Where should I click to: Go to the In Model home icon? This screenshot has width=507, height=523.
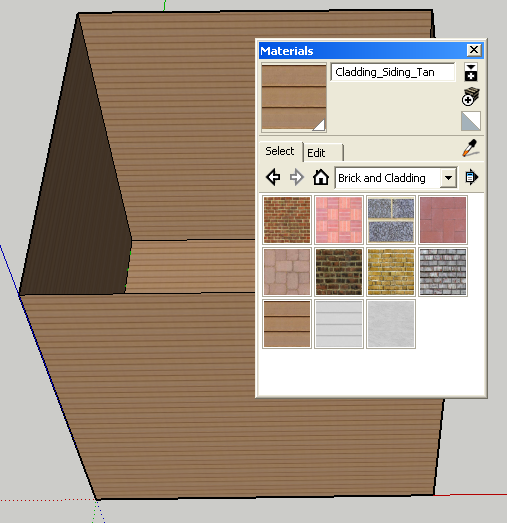tap(321, 177)
